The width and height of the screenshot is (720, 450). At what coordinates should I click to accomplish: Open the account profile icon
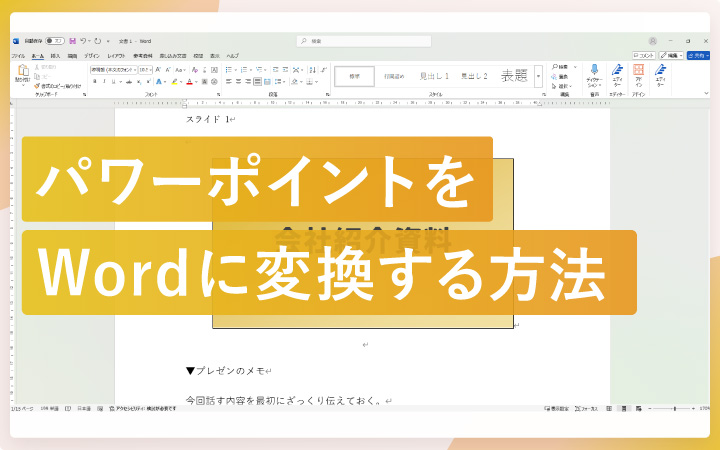[652, 41]
